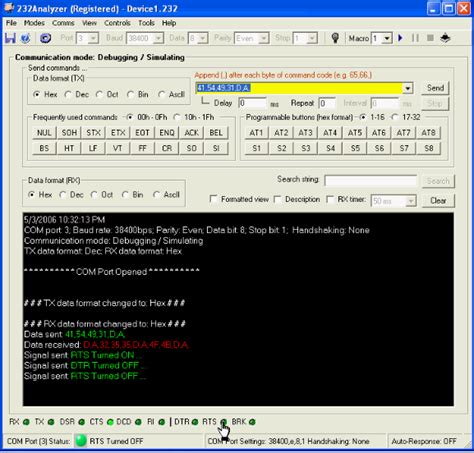474x453 pixels.
Task: Open the Comms menu
Action: (63, 23)
